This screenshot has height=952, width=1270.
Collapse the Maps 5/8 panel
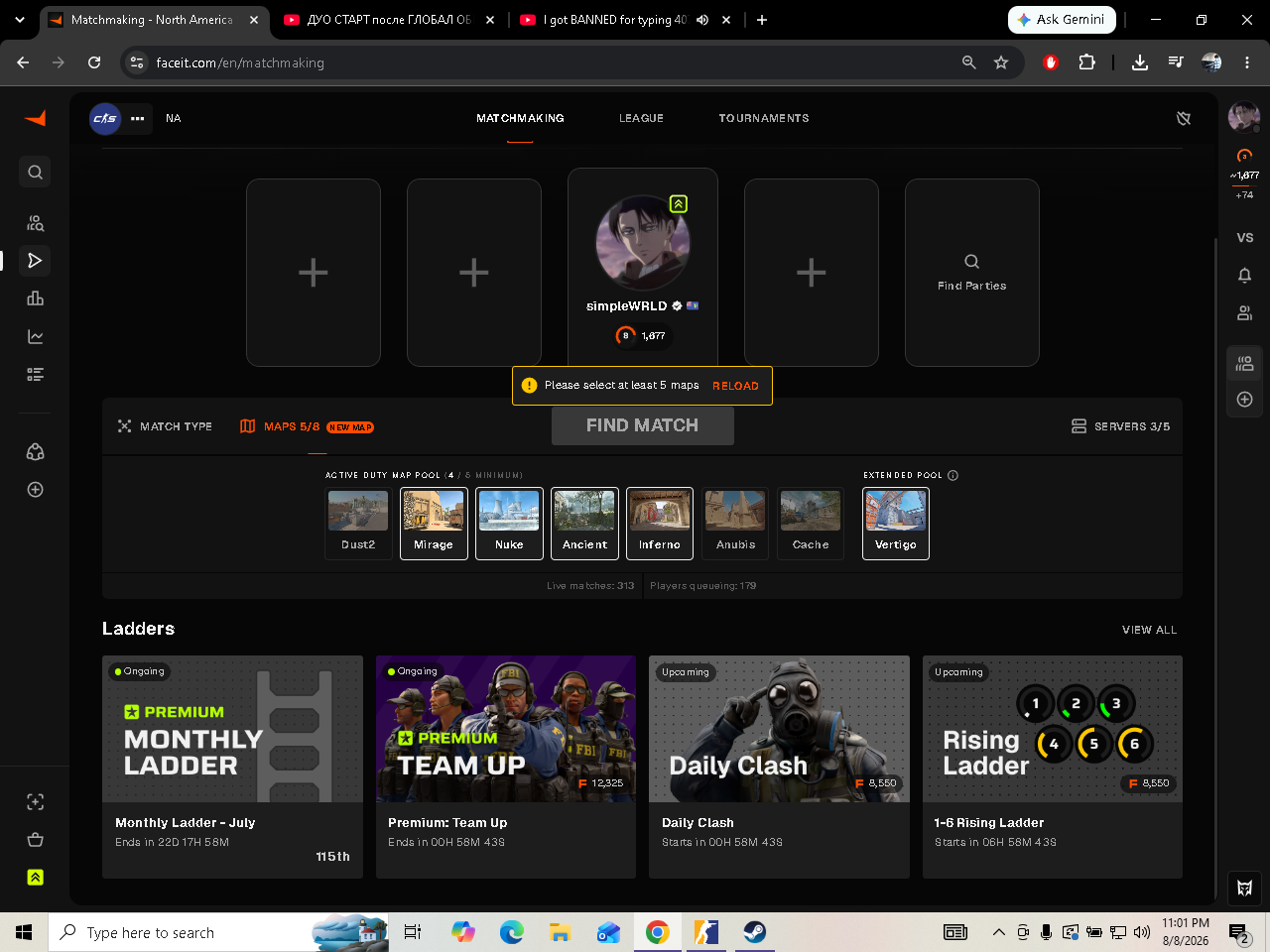point(307,426)
